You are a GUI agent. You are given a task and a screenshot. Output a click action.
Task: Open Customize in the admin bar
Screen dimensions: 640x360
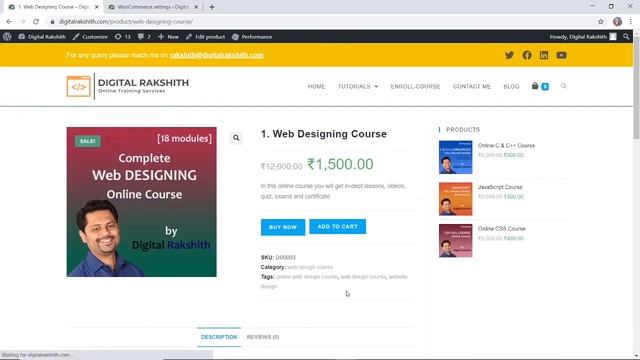[x=90, y=37]
